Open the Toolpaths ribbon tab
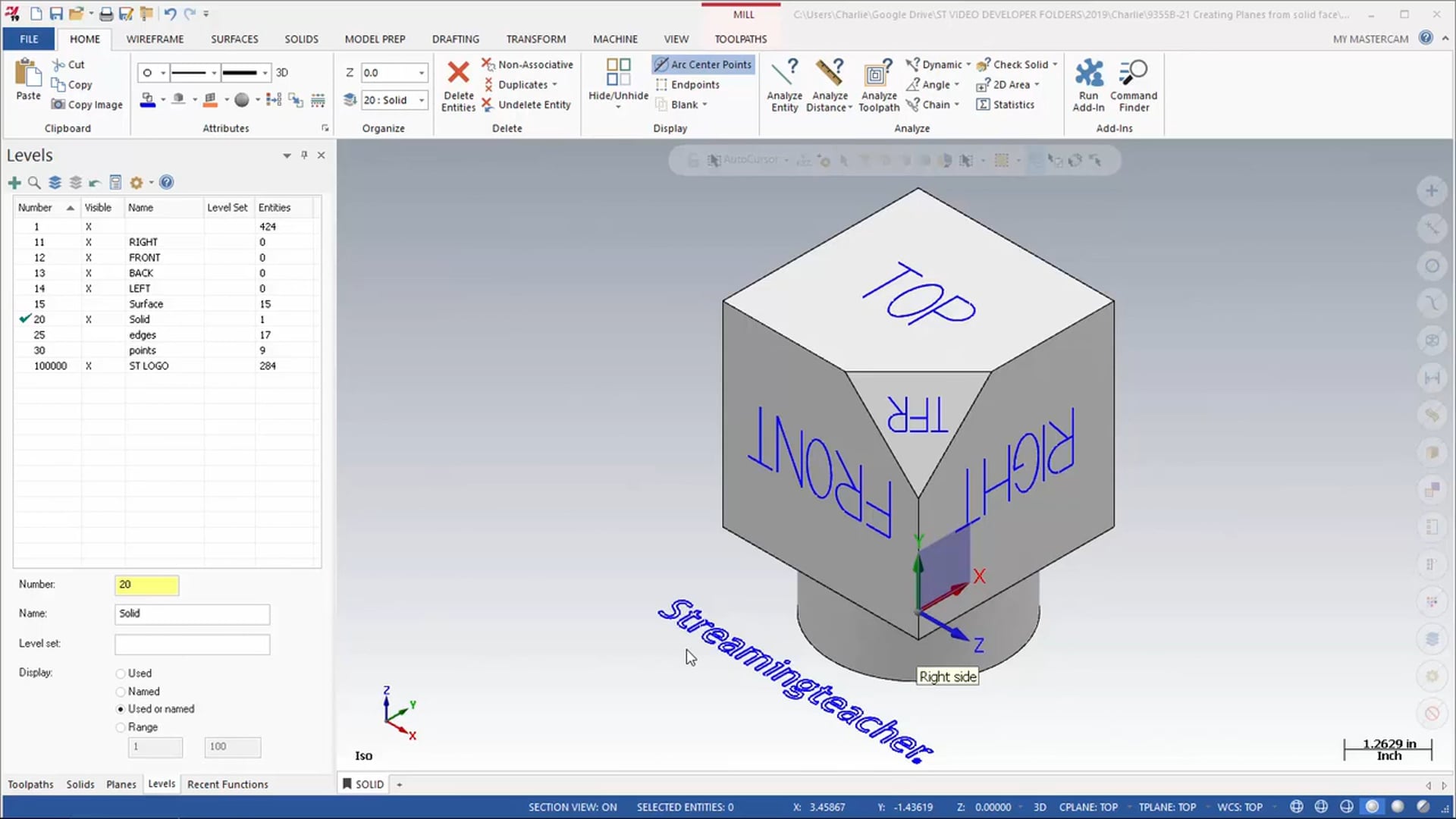 click(739, 38)
